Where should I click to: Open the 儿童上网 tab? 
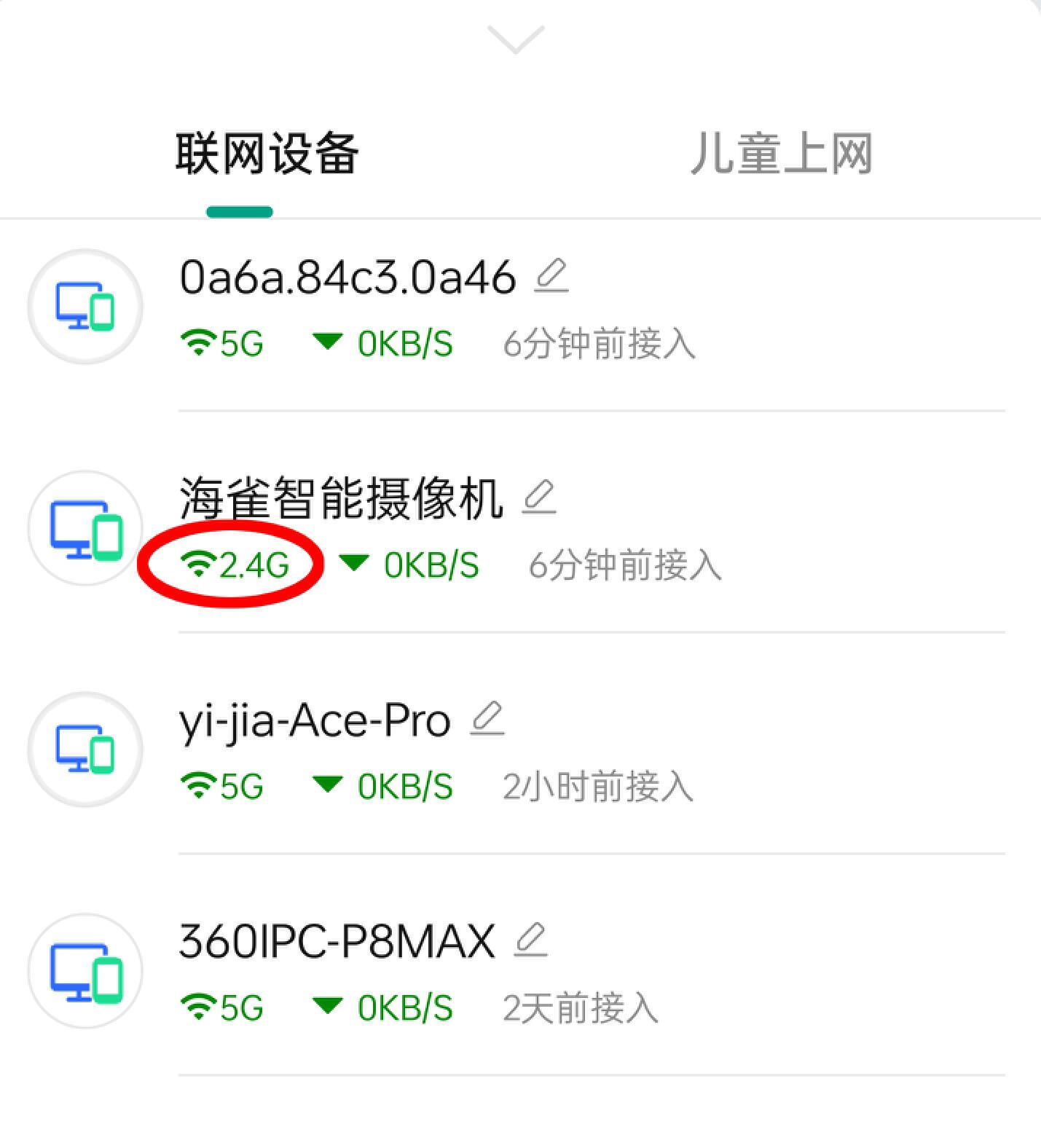point(781,154)
